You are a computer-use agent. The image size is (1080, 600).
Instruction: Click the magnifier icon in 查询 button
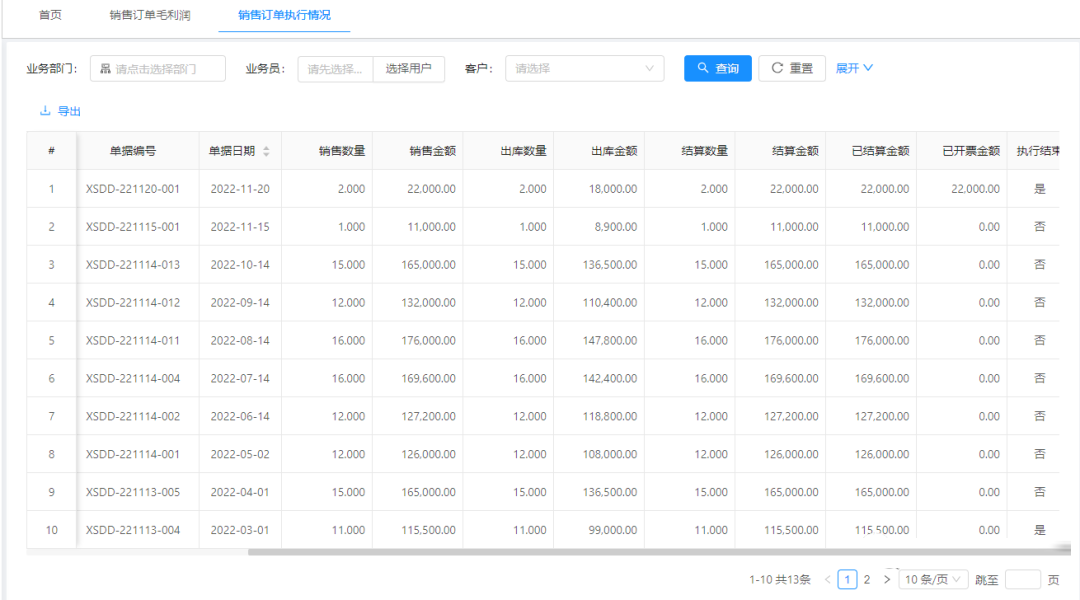tap(703, 68)
